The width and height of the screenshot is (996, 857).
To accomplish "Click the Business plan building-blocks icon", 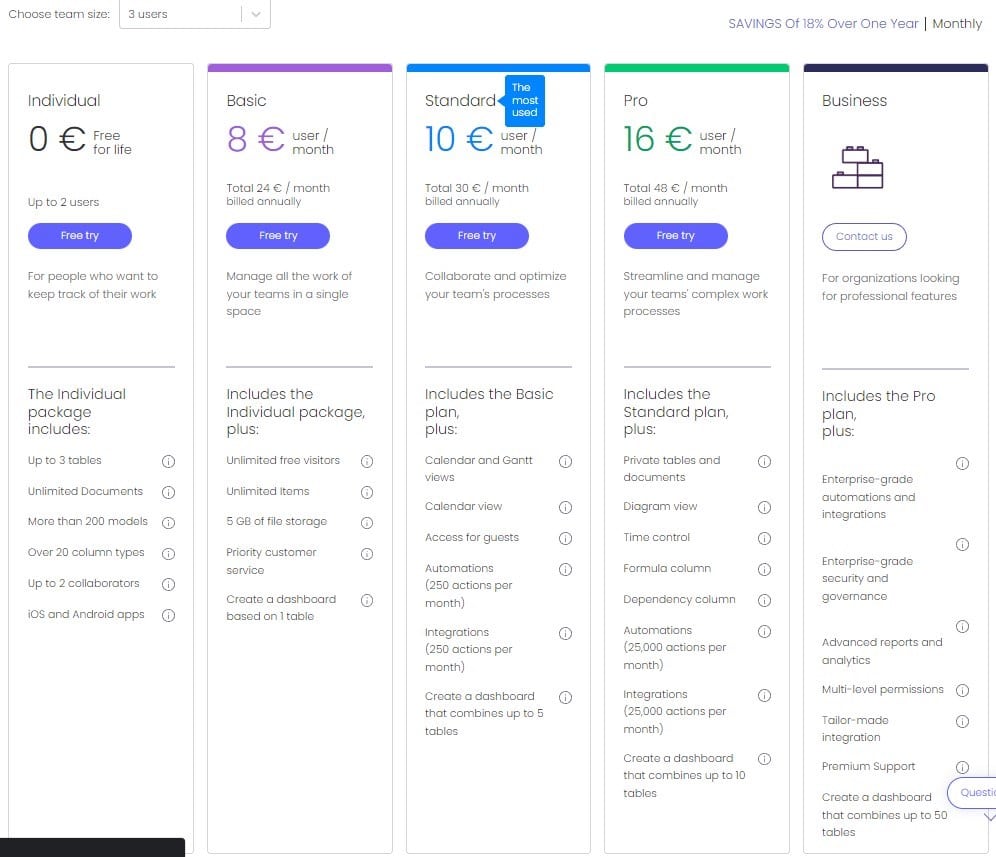I will tap(858, 167).
